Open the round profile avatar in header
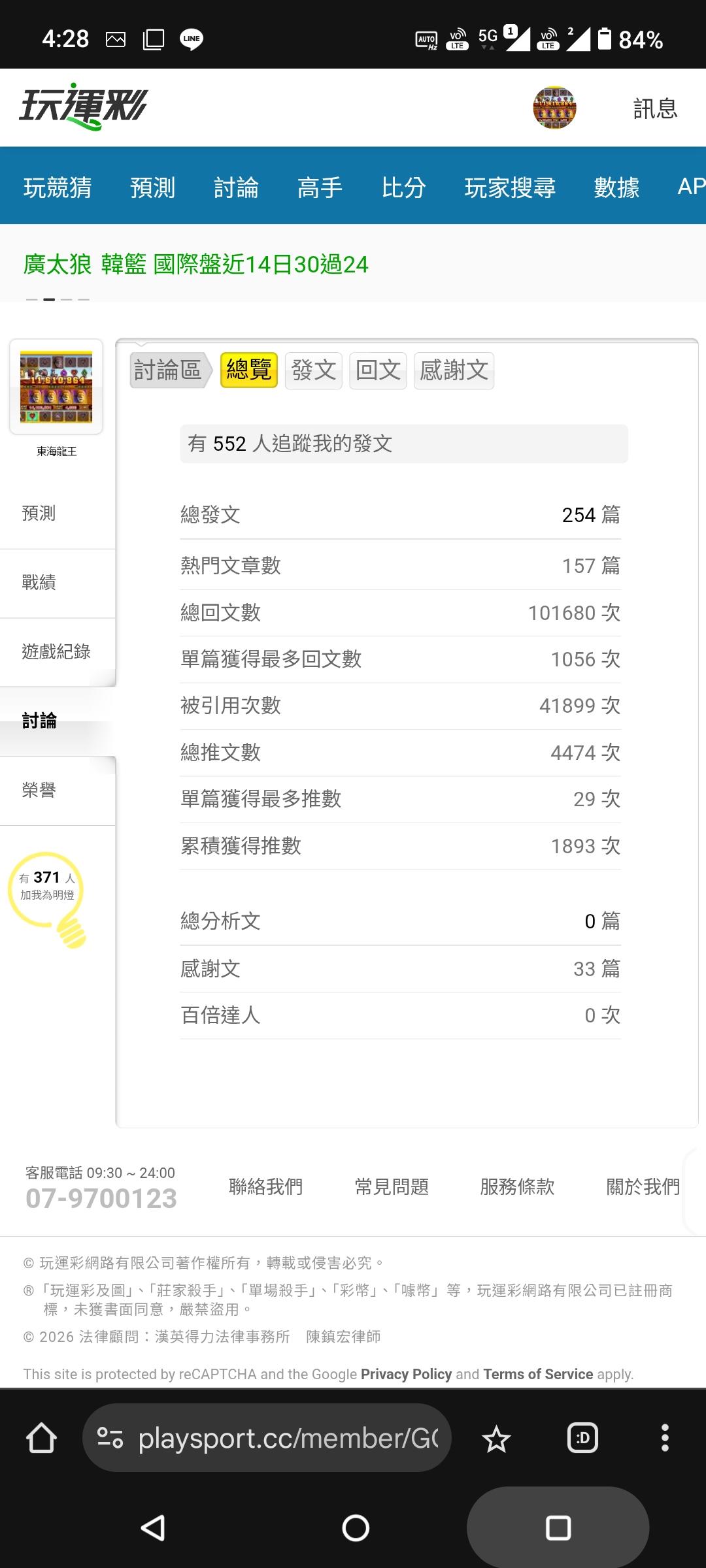Viewport: 706px width, 1568px height. coord(554,108)
